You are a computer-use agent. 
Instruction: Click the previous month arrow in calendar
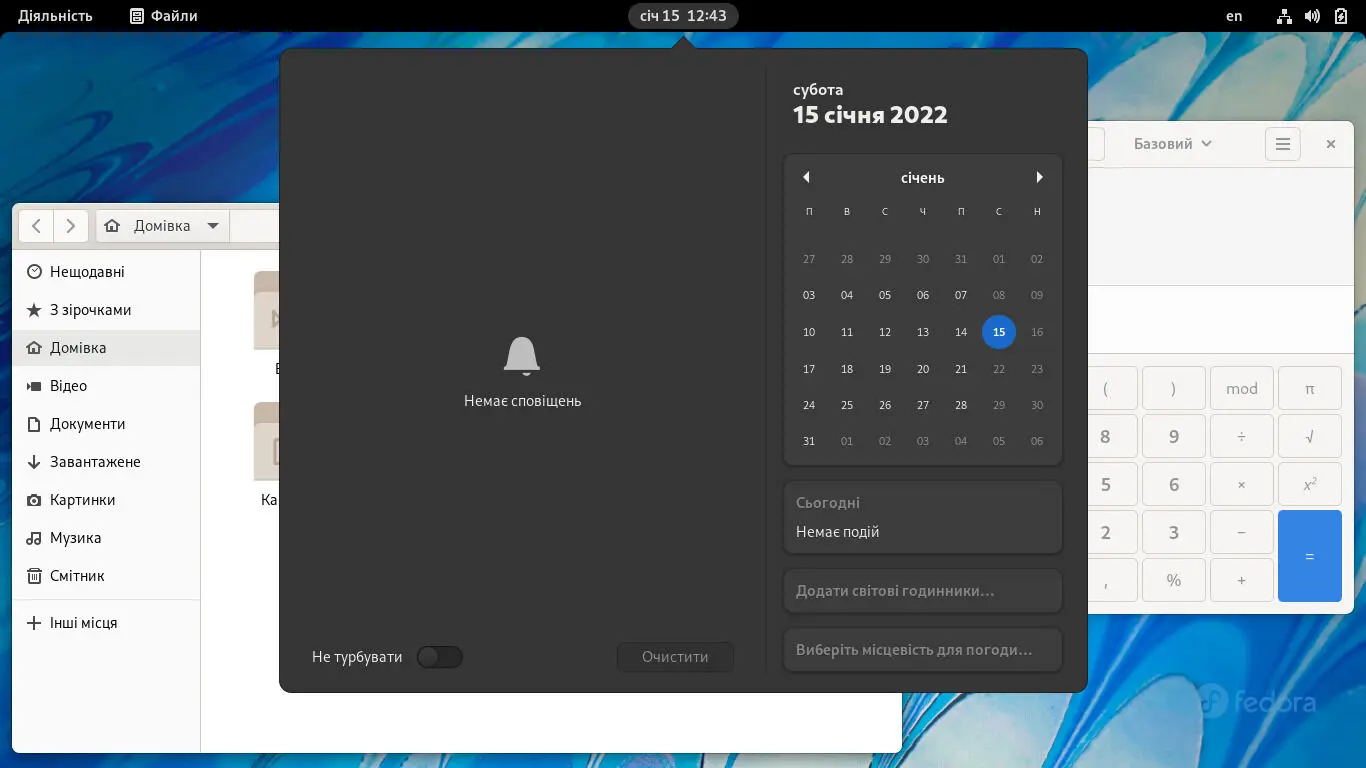tap(806, 177)
